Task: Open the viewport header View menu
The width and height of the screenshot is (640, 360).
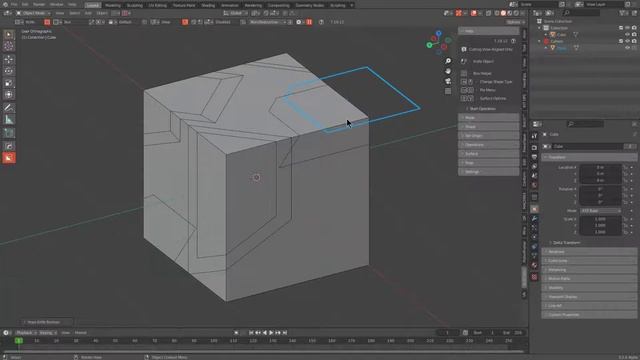Action: [x=60, y=13]
